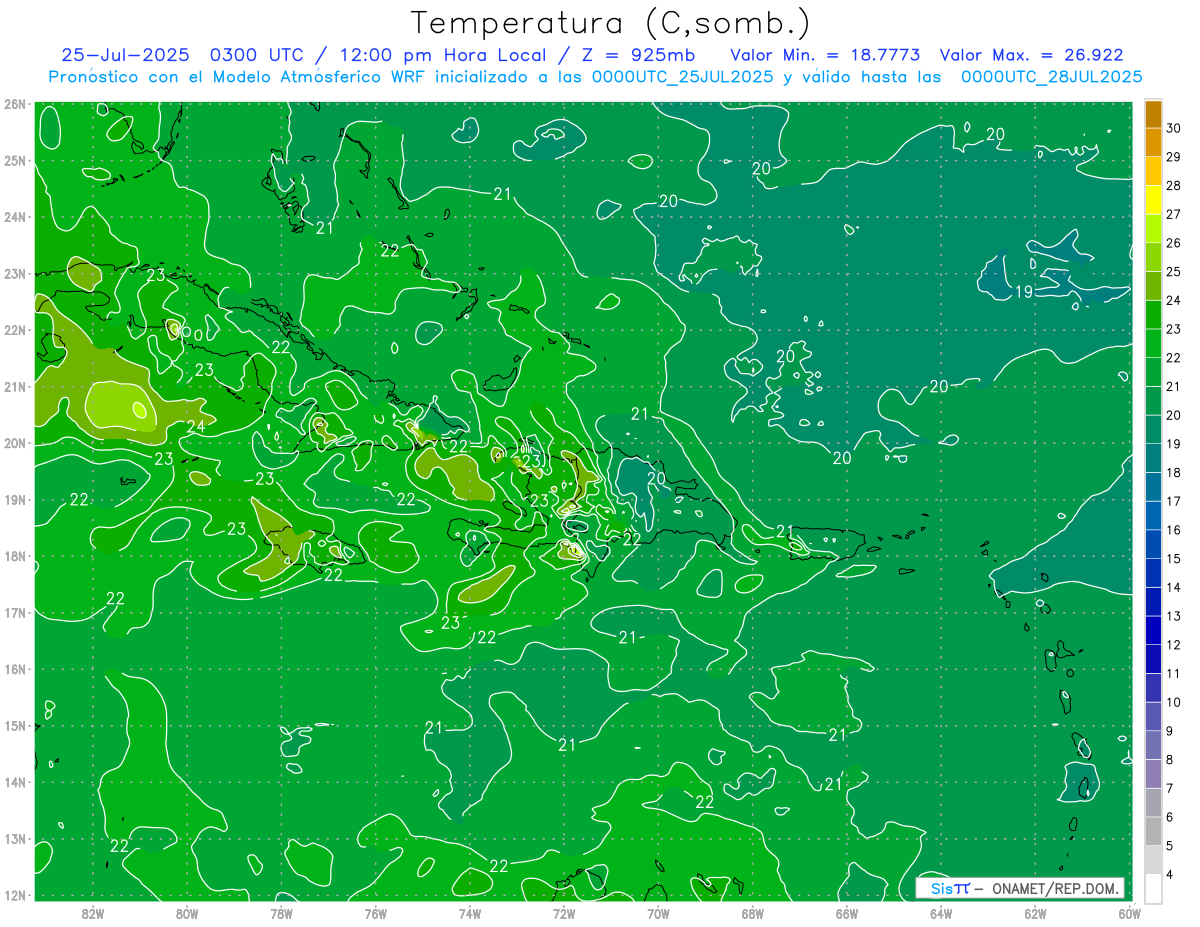Click the contour label '19' on the map
The image size is (1200, 927).
(x=1024, y=292)
